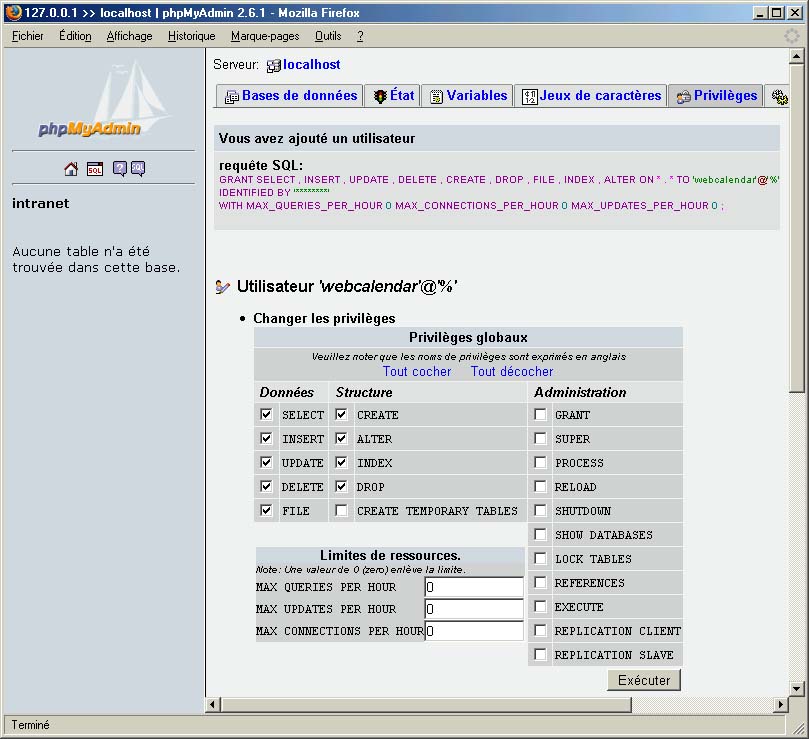
Task: Uncheck the FILE privilege
Action: 266,510
